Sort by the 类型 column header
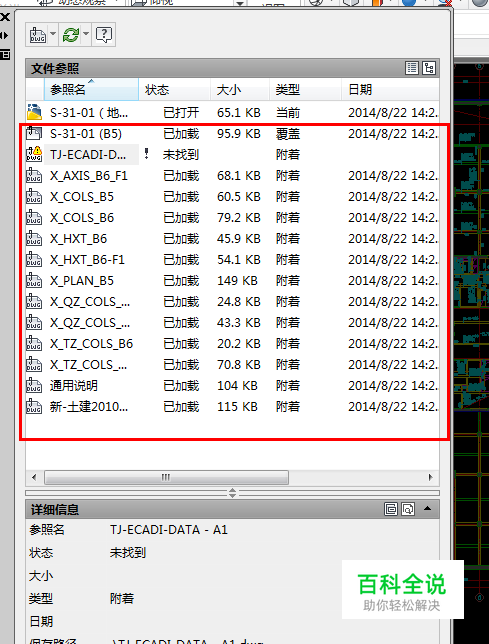Image resolution: width=489 pixels, height=644 pixels. (x=305, y=89)
